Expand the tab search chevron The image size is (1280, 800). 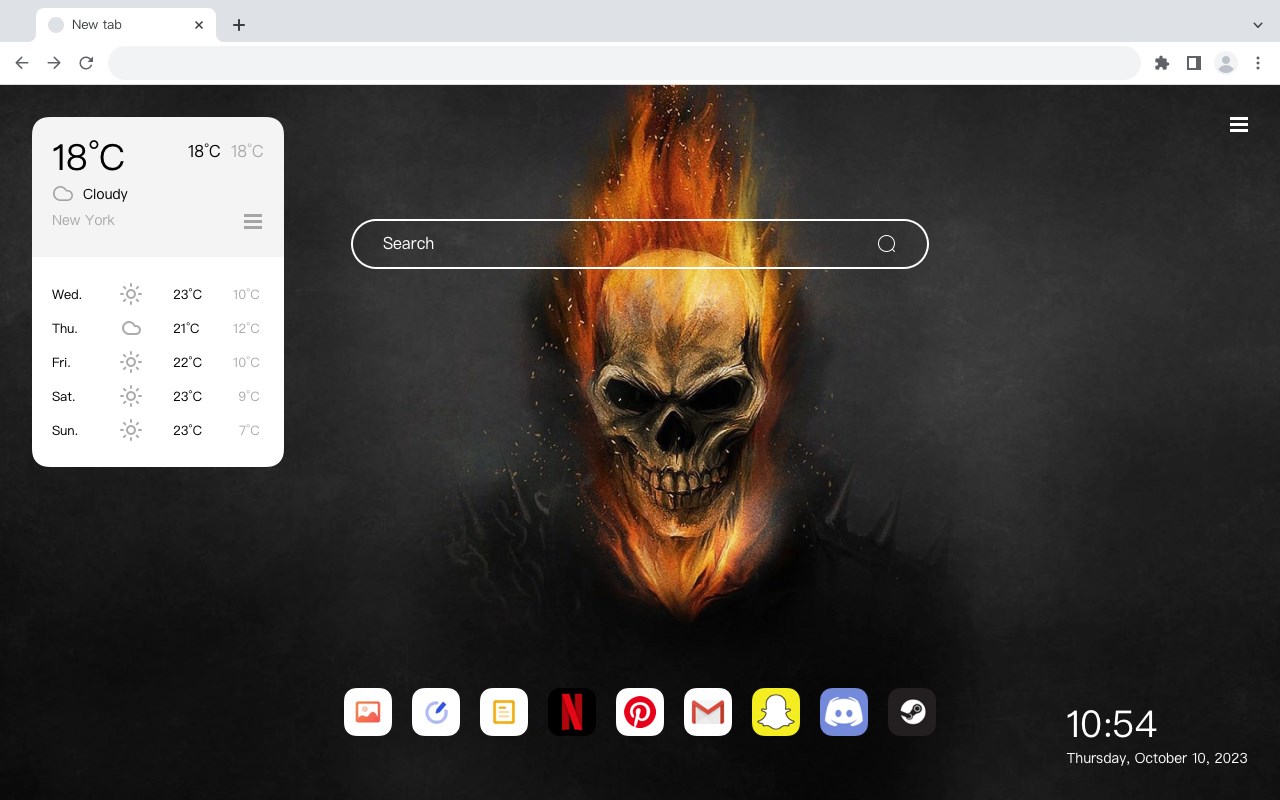(1258, 25)
